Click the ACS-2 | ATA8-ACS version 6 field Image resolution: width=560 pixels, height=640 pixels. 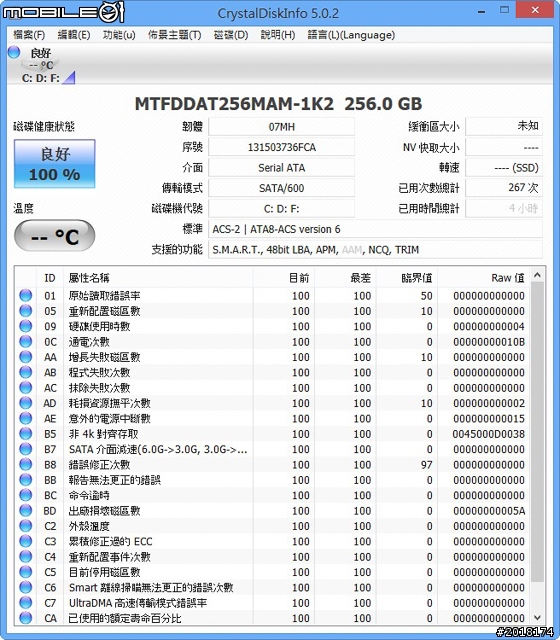(x=376, y=229)
